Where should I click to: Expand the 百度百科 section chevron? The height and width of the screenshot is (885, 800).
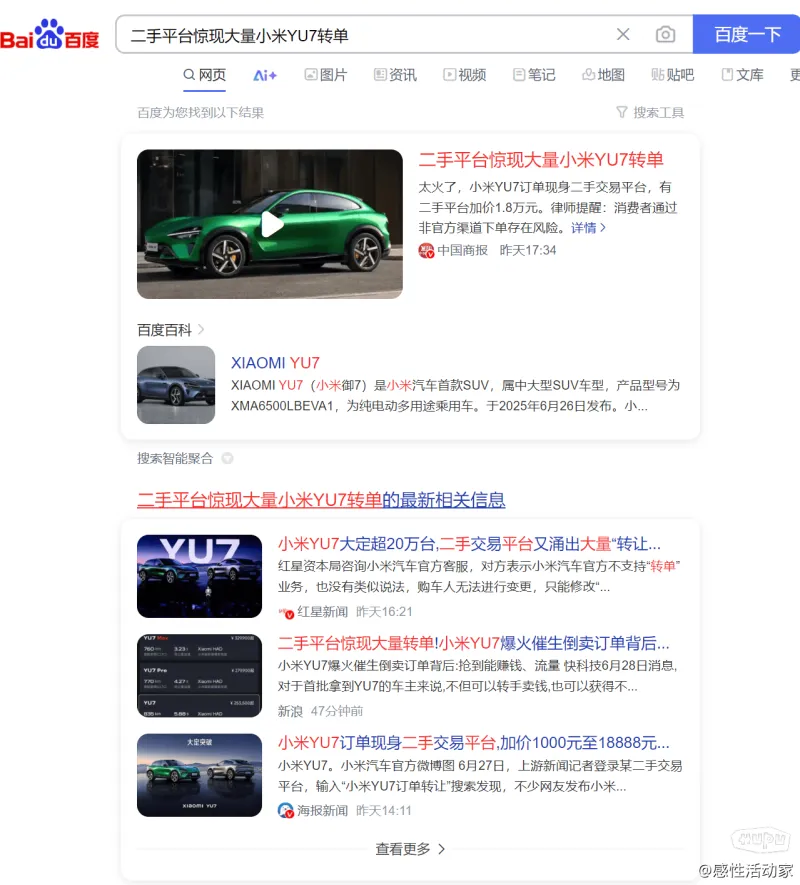(x=201, y=330)
